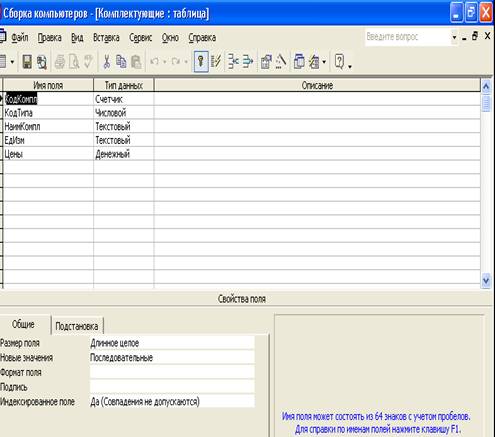Open the Сервис menu

click(140, 37)
